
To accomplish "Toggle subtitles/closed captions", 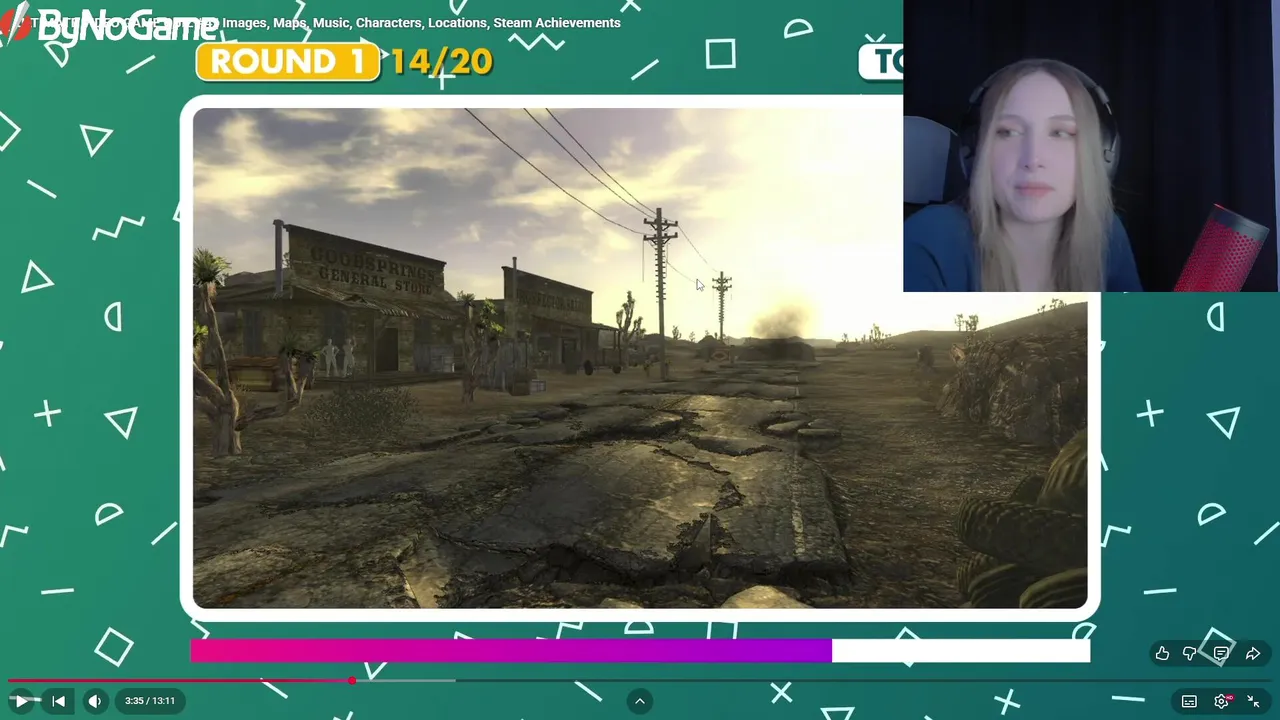I will tap(1189, 701).
